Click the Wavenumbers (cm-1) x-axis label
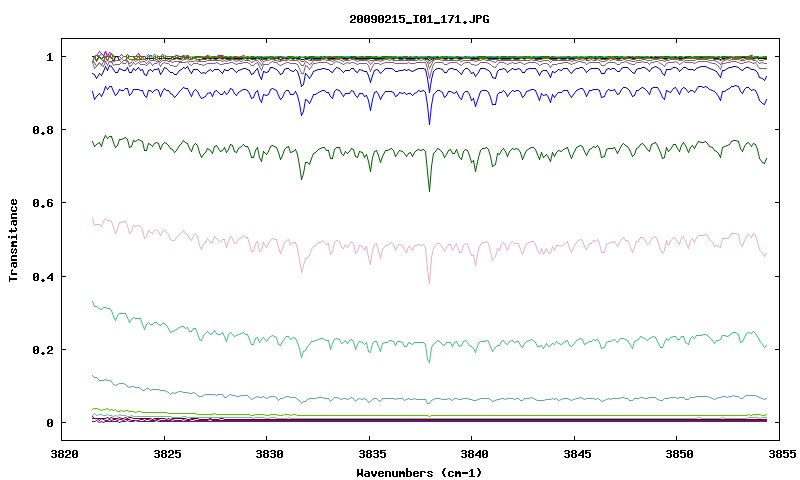The height and width of the screenshot is (480, 800). 419,473
